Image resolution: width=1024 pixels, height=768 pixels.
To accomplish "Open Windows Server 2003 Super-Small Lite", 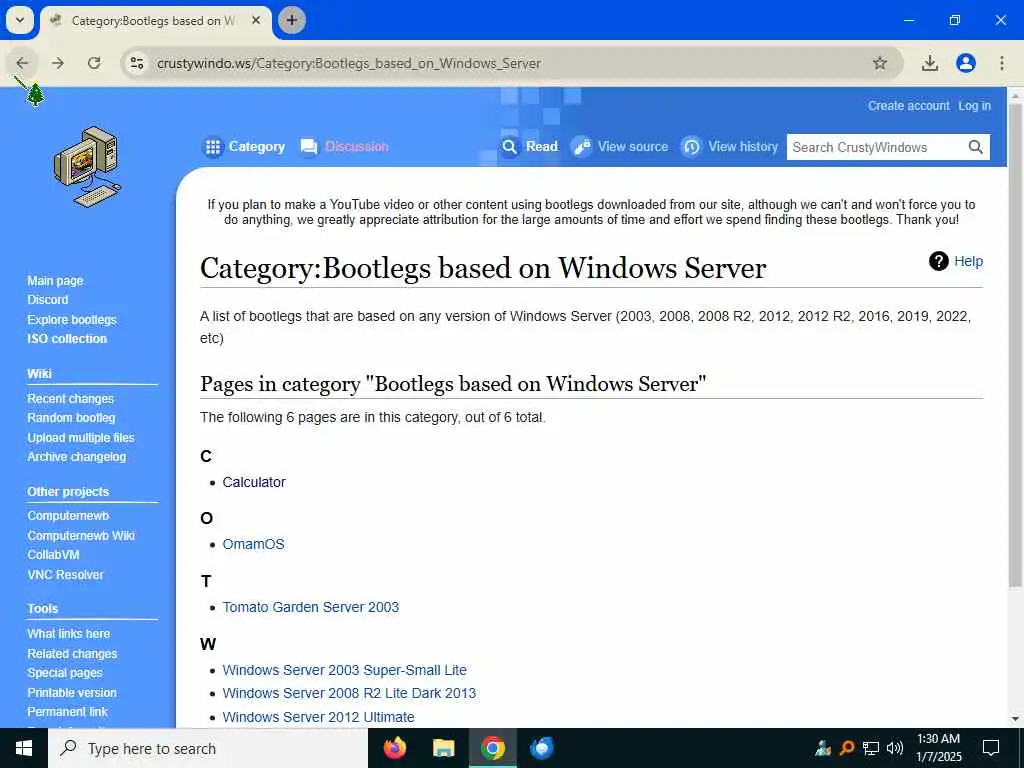I will (x=345, y=670).
